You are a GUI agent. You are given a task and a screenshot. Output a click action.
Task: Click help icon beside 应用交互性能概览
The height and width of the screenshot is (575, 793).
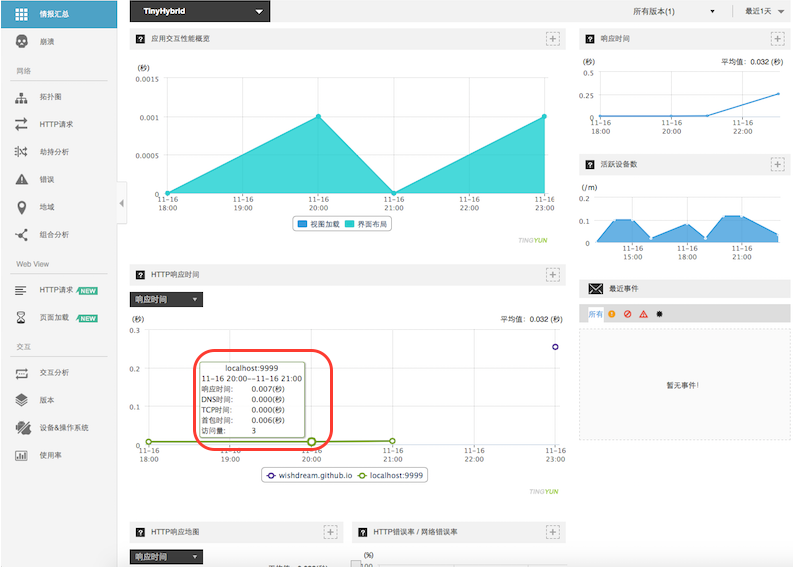[x=140, y=39]
